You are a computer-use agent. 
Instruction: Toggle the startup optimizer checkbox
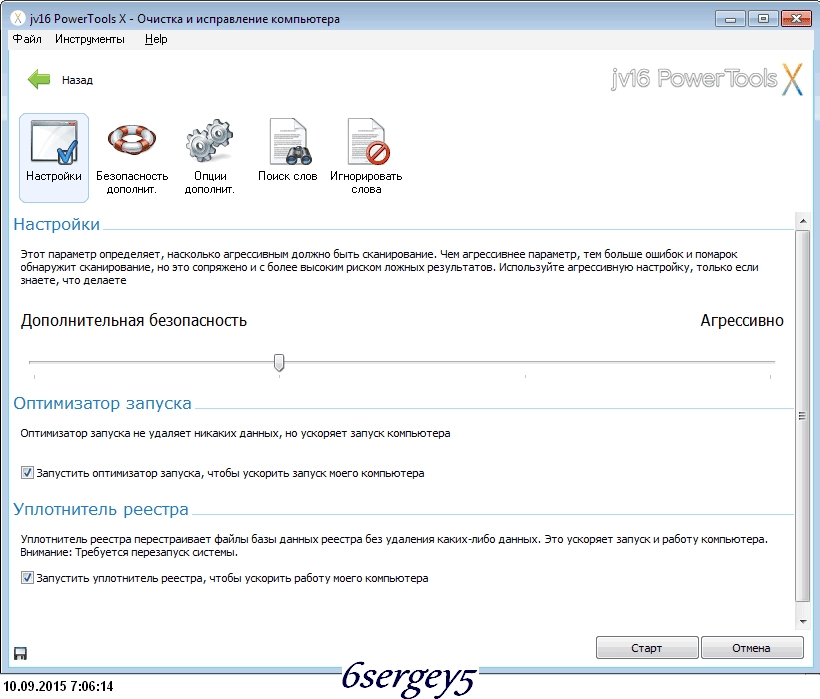[27, 473]
